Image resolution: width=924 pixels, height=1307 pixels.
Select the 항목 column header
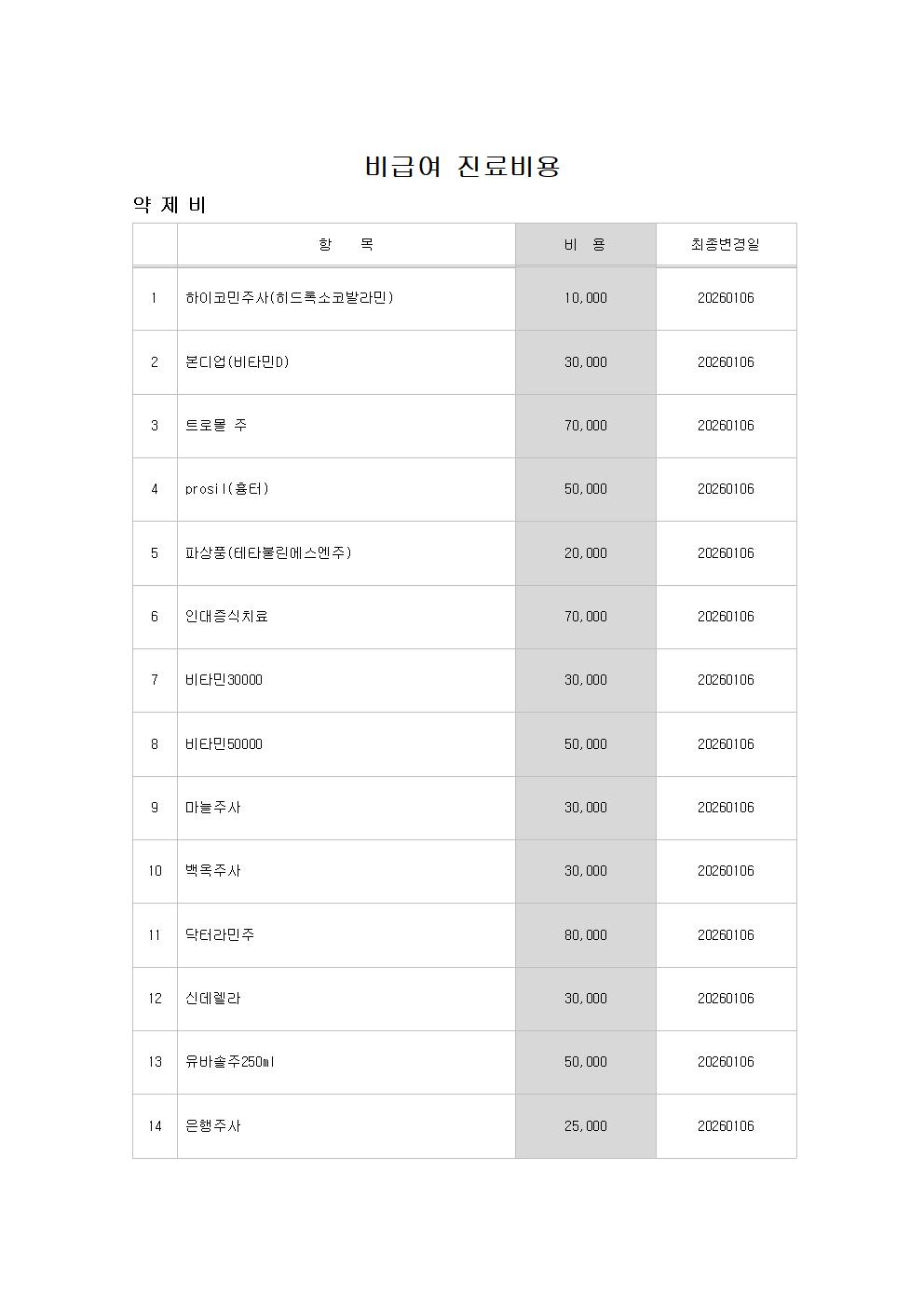coord(346,245)
